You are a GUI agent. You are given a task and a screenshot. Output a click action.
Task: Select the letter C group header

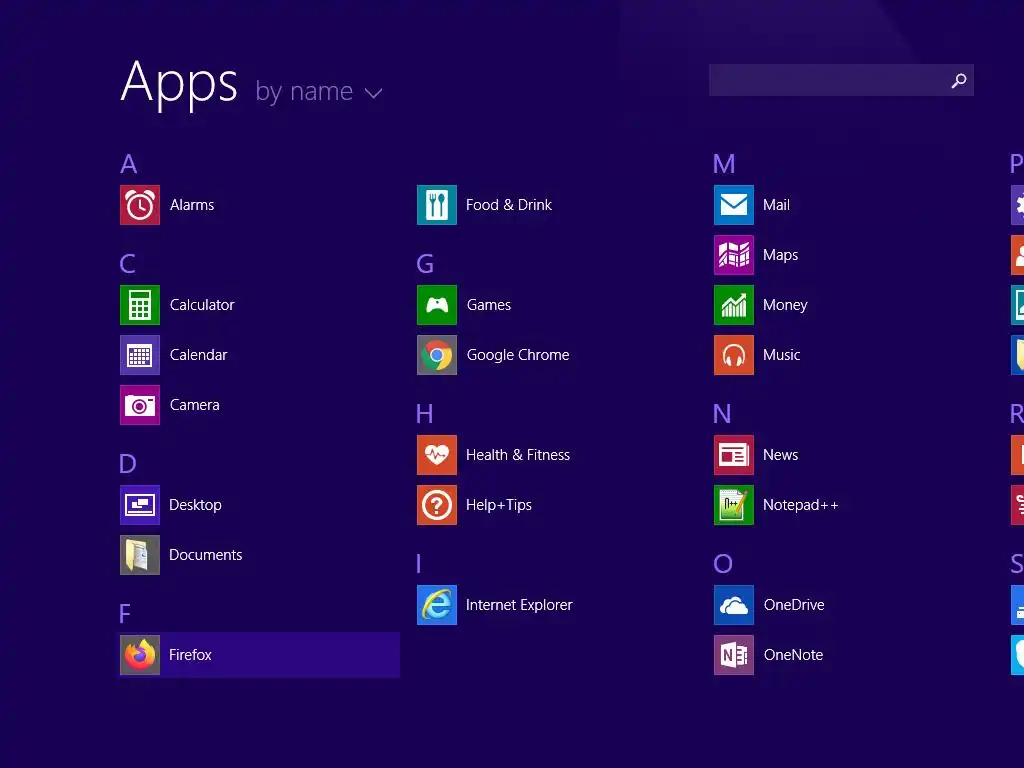(128, 264)
